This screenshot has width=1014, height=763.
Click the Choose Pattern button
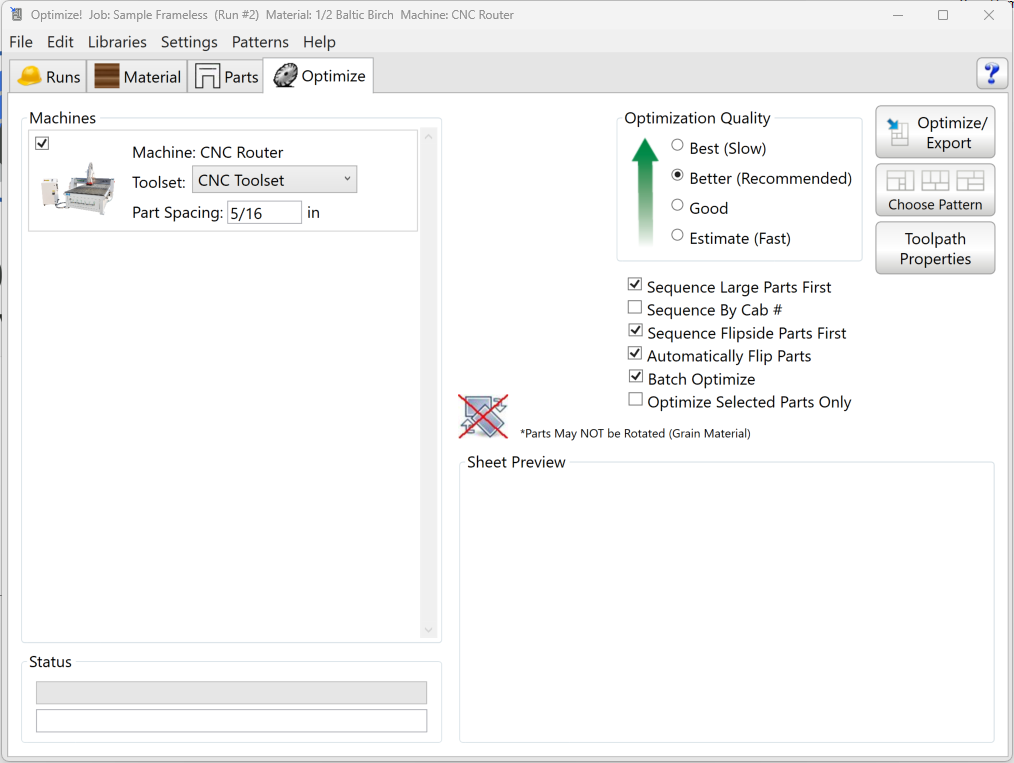tap(935, 190)
